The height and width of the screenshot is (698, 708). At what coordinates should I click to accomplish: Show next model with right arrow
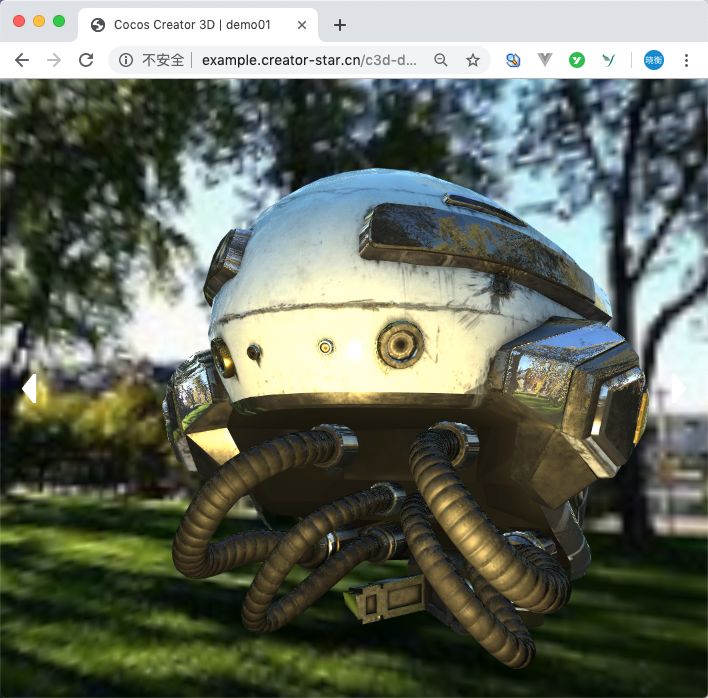pyautogui.click(x=678, y=388)
